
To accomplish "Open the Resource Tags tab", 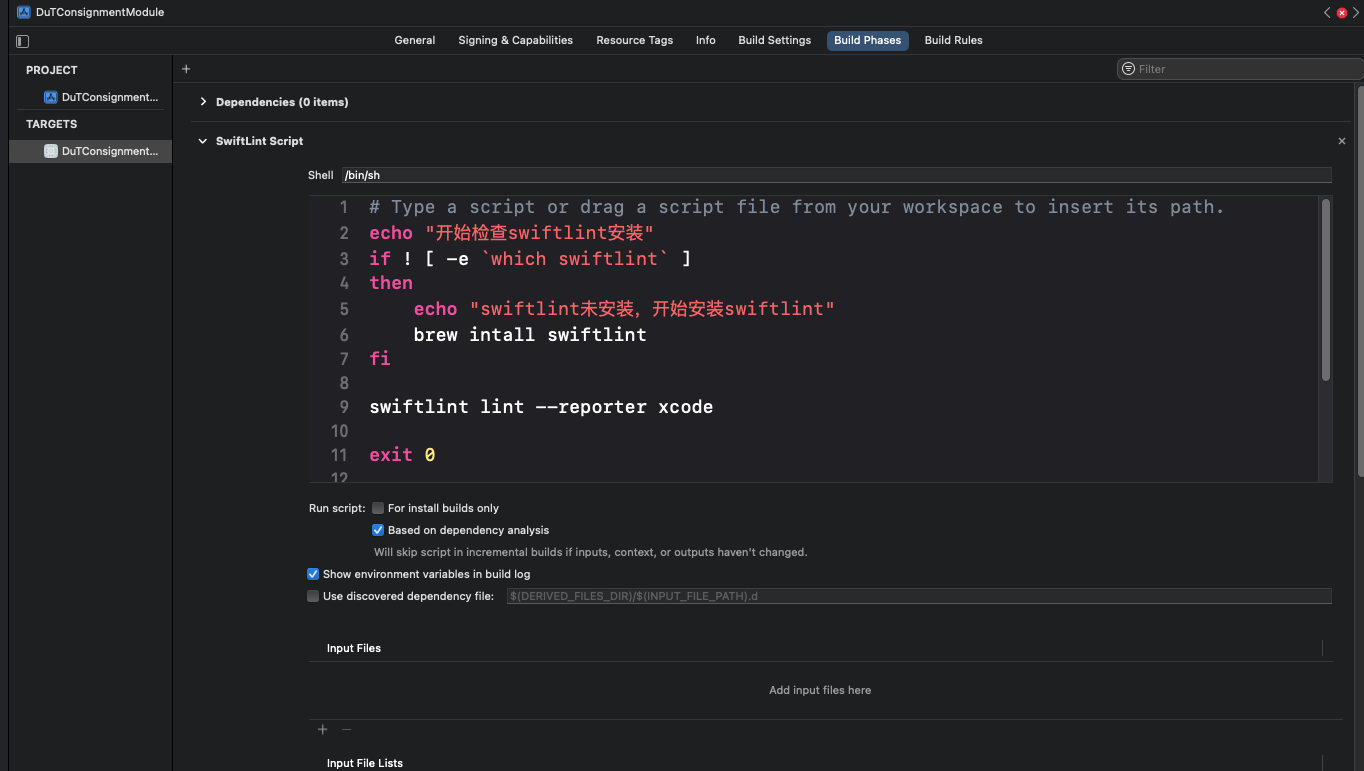I will click(635, 40).
